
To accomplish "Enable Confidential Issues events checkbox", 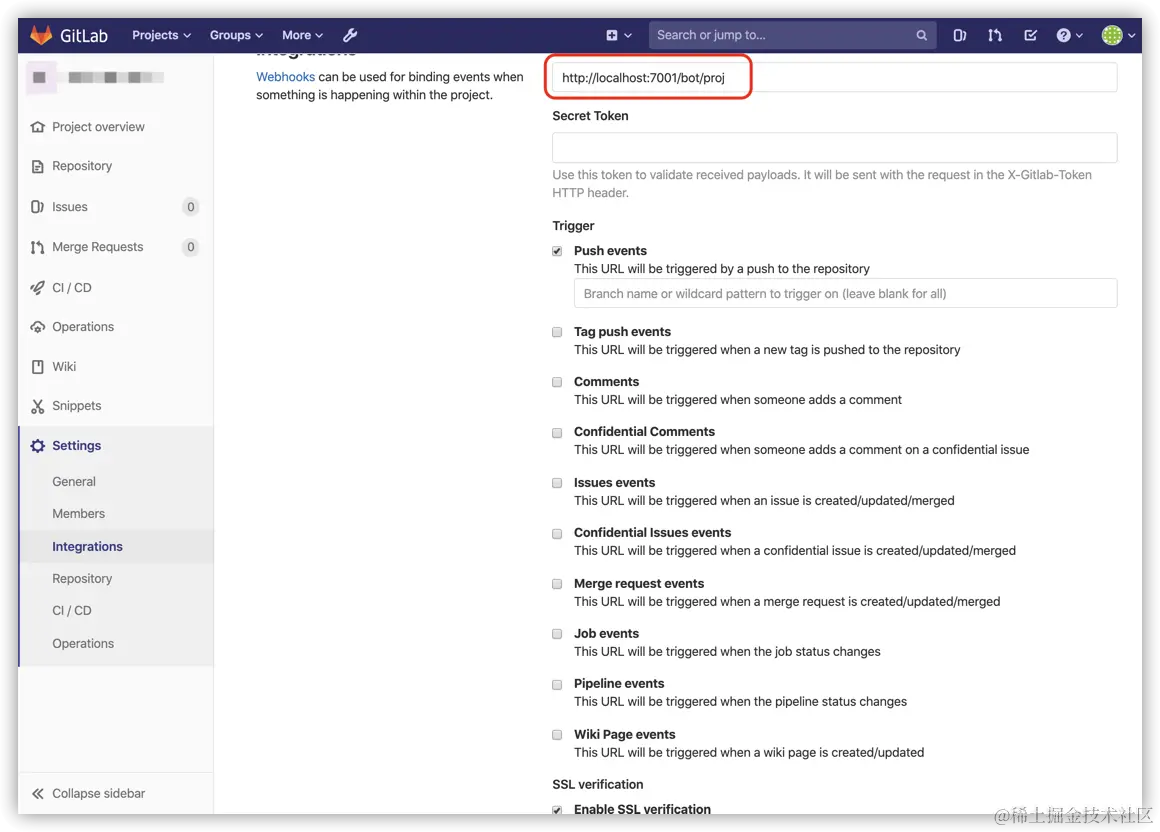I will 557,533.
